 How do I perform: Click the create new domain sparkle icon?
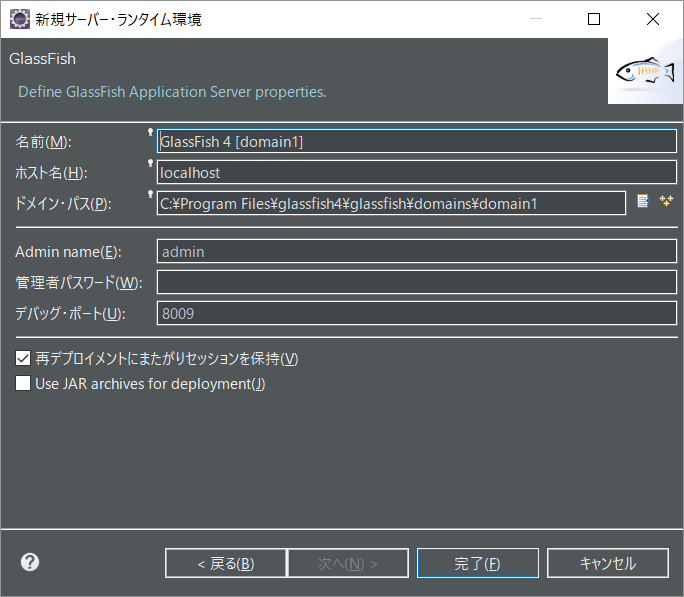(666, 201)
